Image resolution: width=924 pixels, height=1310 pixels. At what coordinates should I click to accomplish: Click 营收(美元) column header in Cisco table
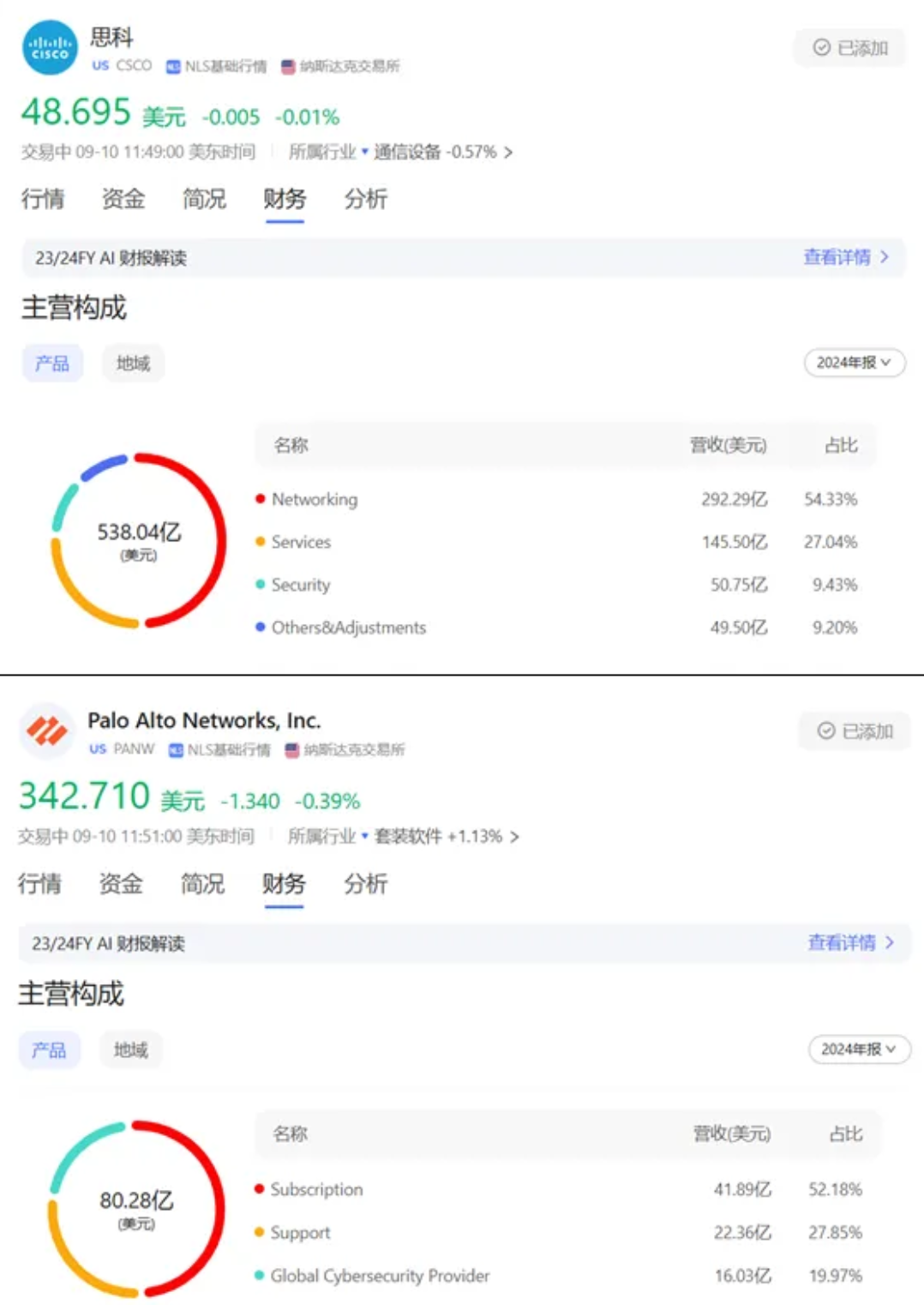point(729,445)
